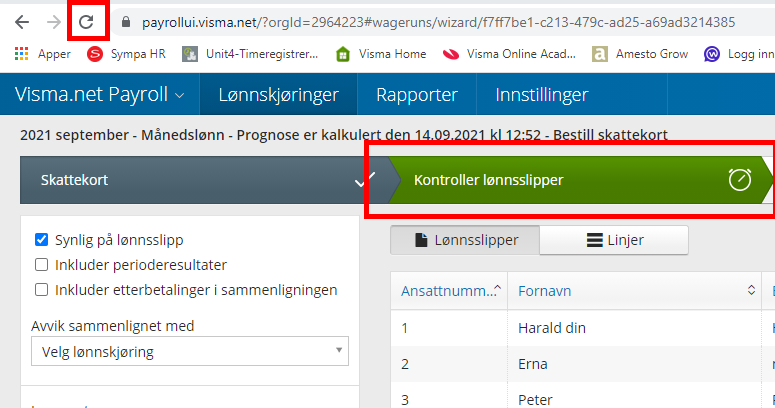775x408 pixels.
Task: Uncheck Synlig på lønnsslipp checkbox
Action: pyautogui.click(x=42, y=240)
